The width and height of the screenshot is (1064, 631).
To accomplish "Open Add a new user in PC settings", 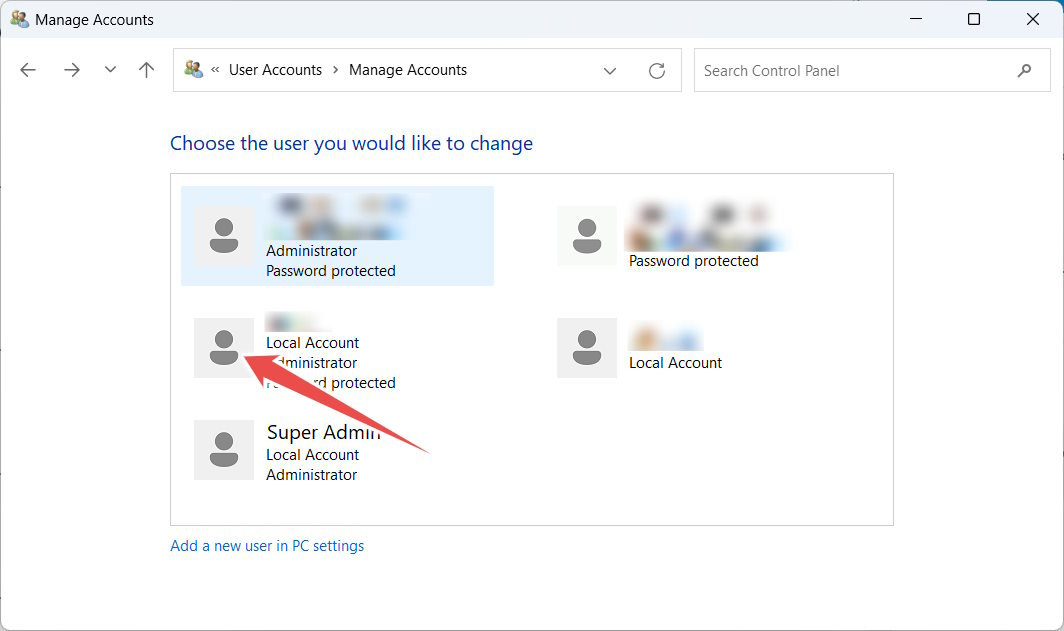I will coord(267,545).
